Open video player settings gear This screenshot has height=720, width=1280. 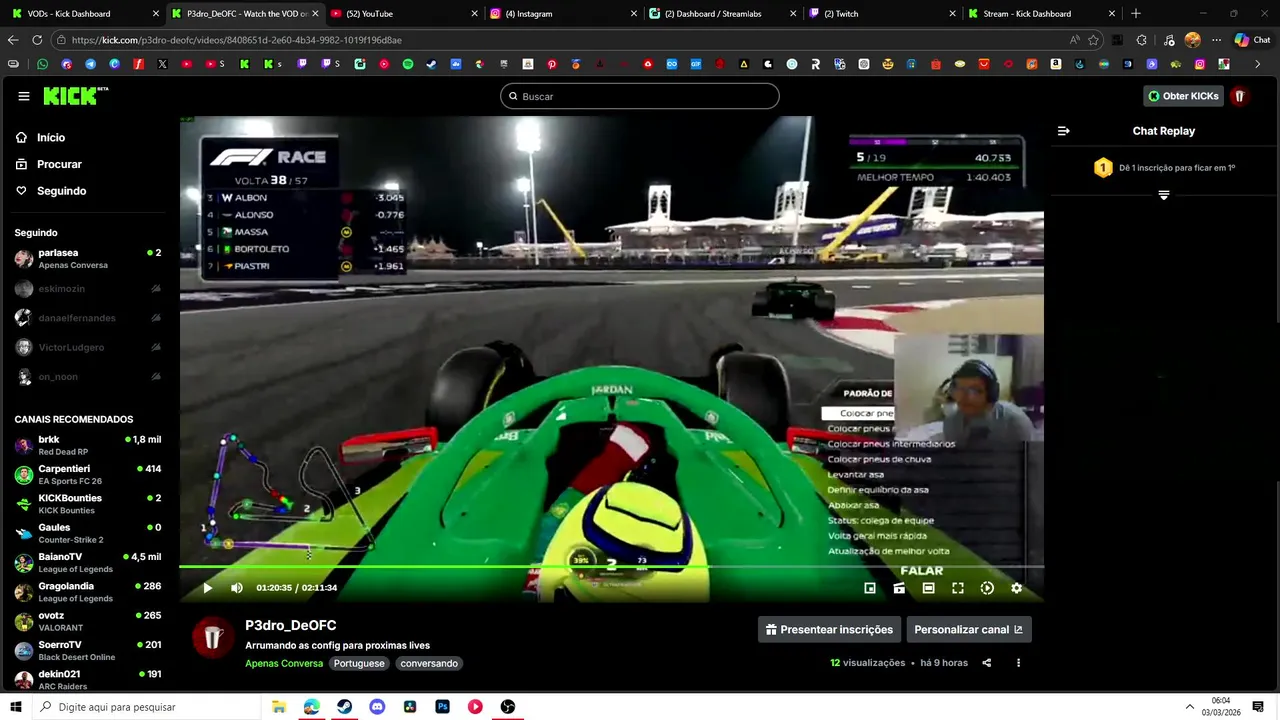click(1016, 588)
